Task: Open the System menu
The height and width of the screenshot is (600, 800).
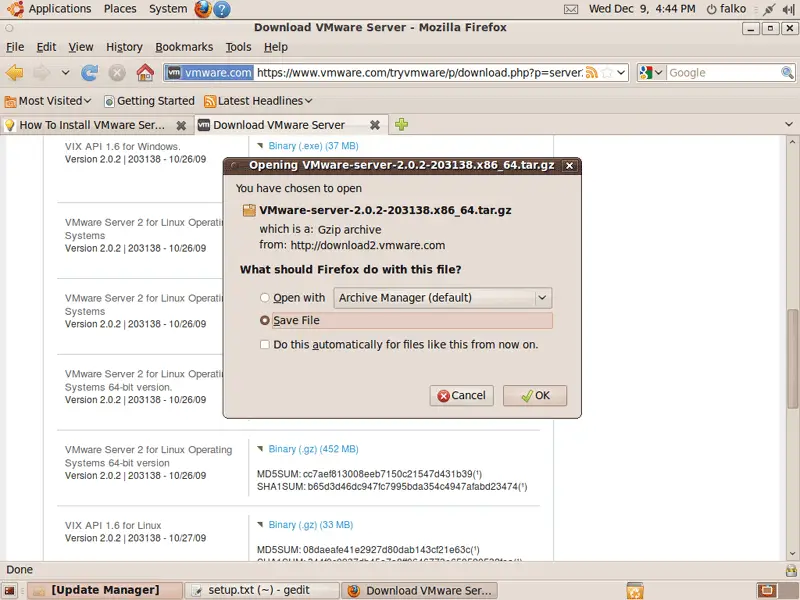Action: pyautogui.click(x=168, y=9)
